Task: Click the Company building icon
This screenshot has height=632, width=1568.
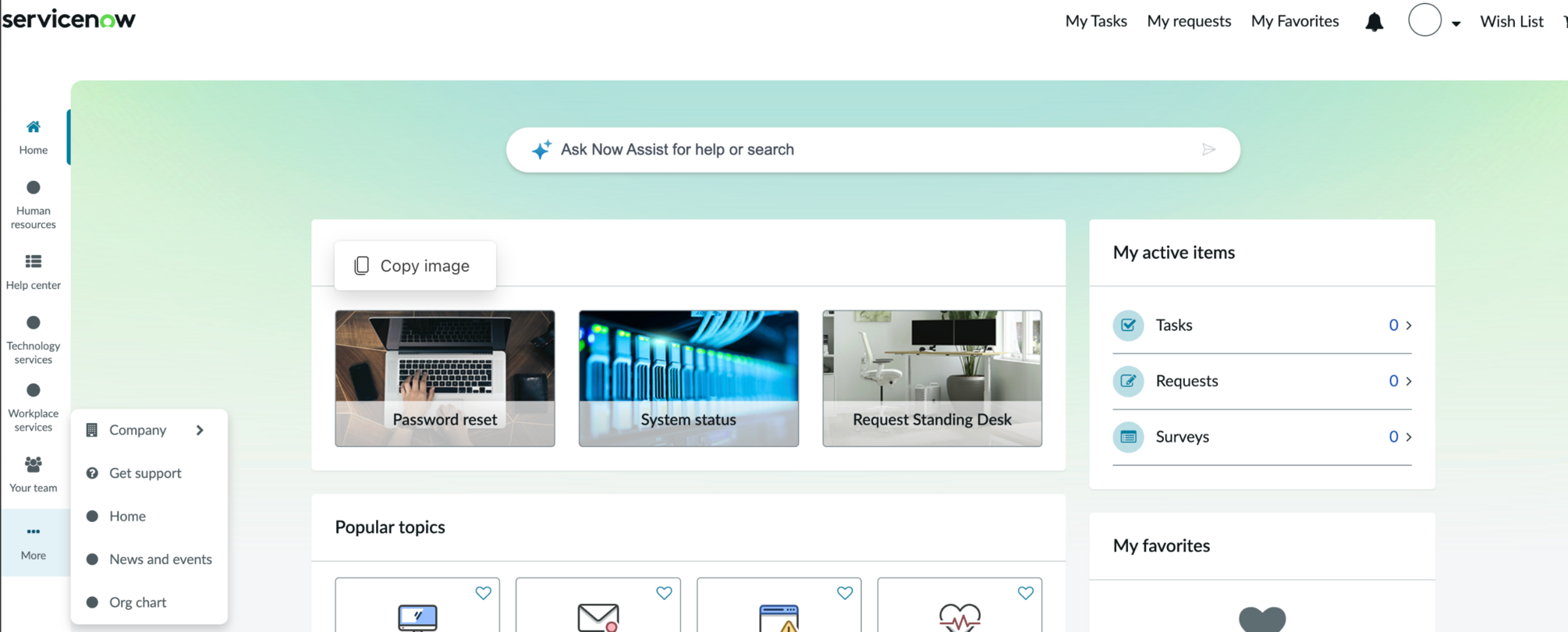Action: (92, 430)
